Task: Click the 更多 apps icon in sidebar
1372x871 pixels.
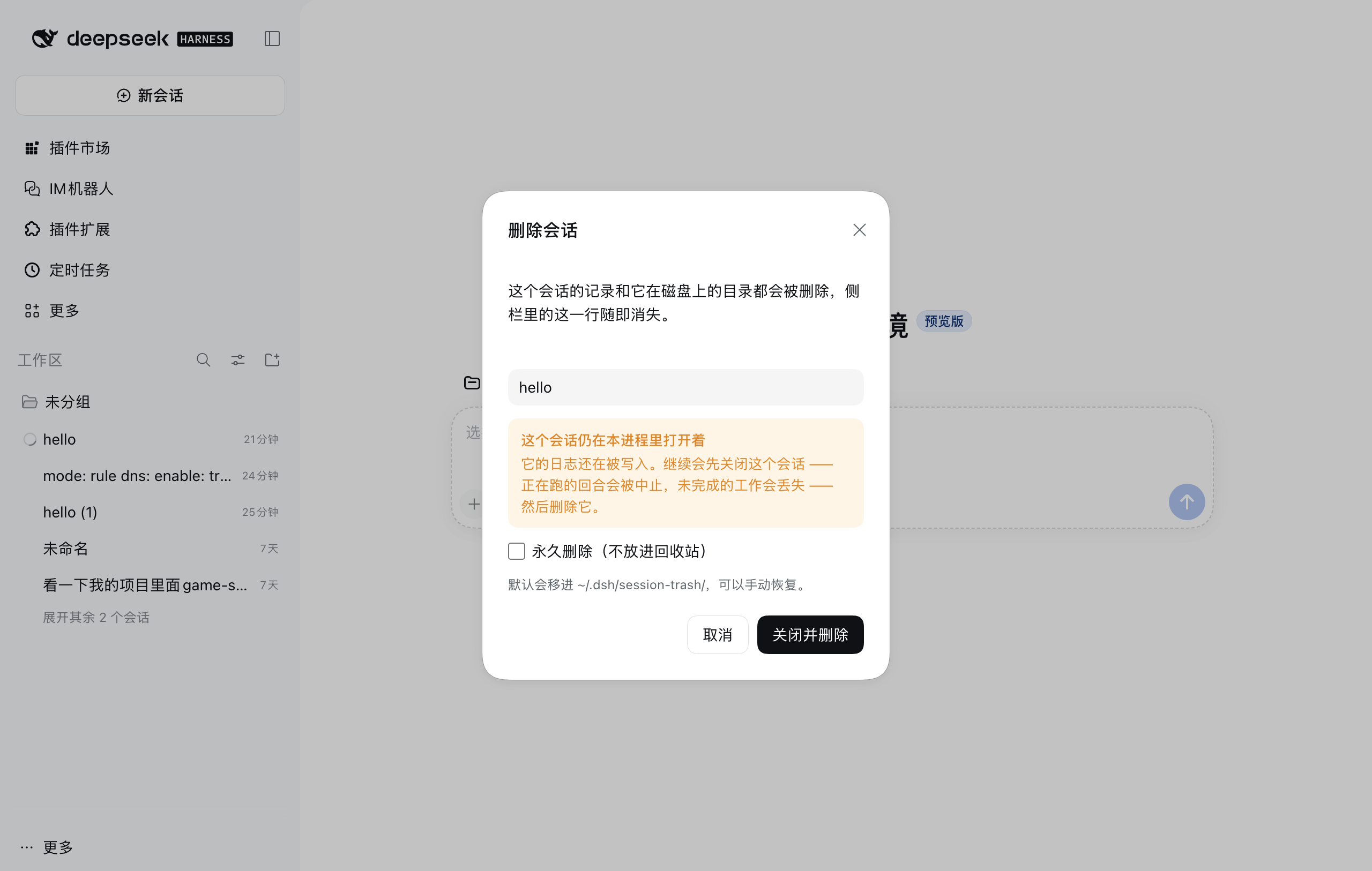Action: [32, 311]
